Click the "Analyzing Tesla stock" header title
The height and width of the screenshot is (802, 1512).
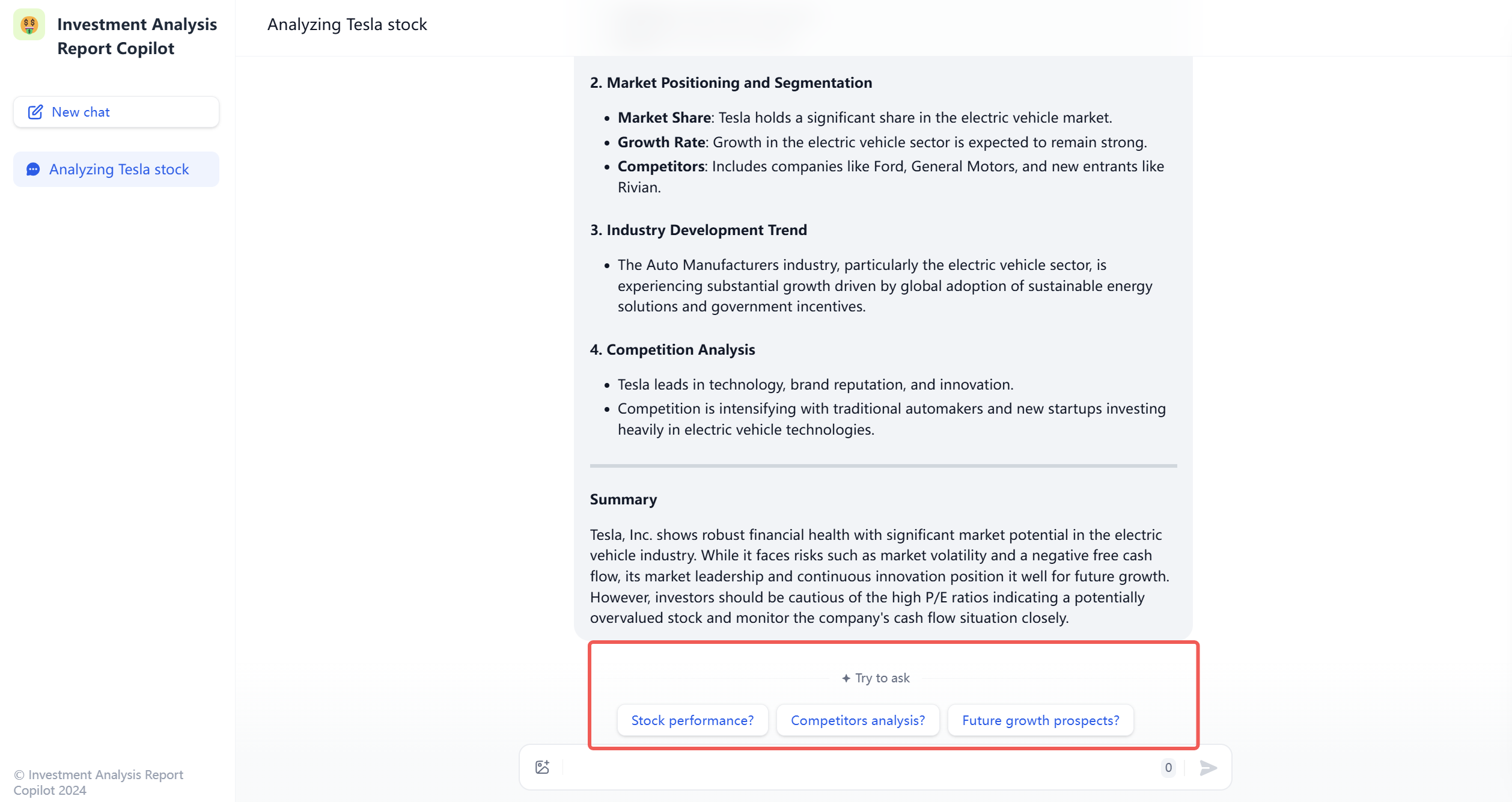click(347, 25)
